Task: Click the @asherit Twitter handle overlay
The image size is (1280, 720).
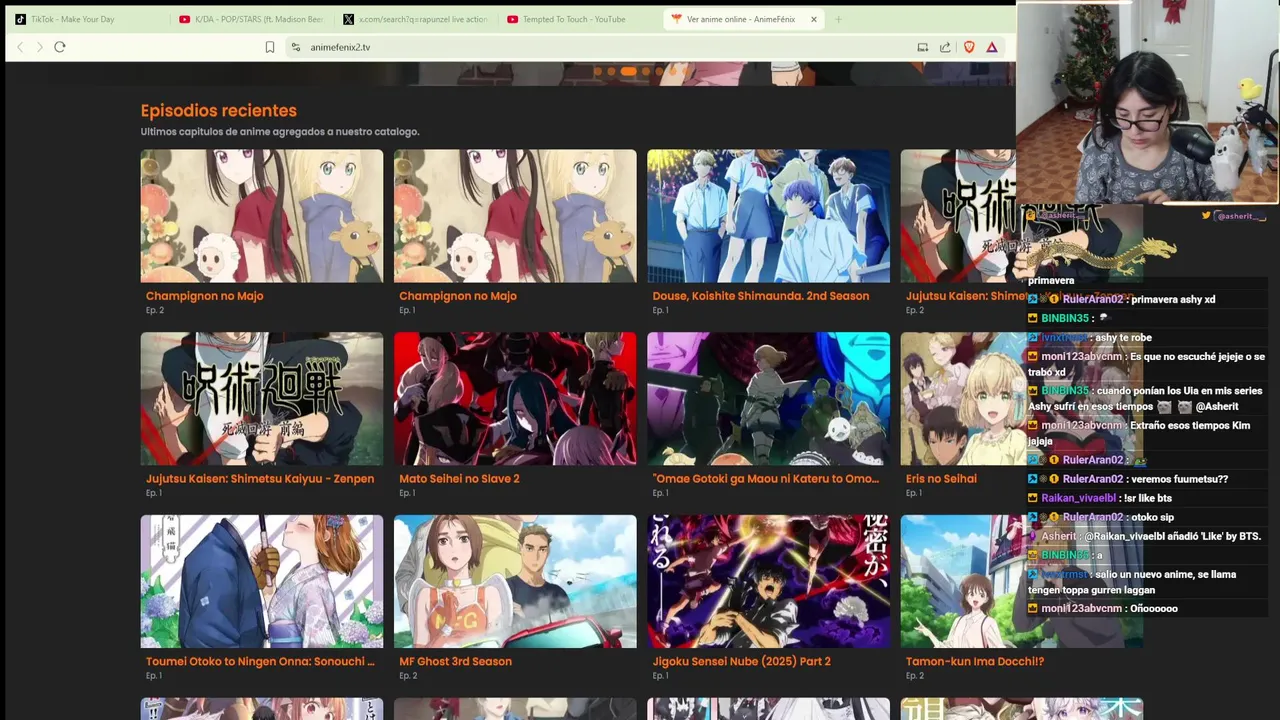Action: point(1234,216)
